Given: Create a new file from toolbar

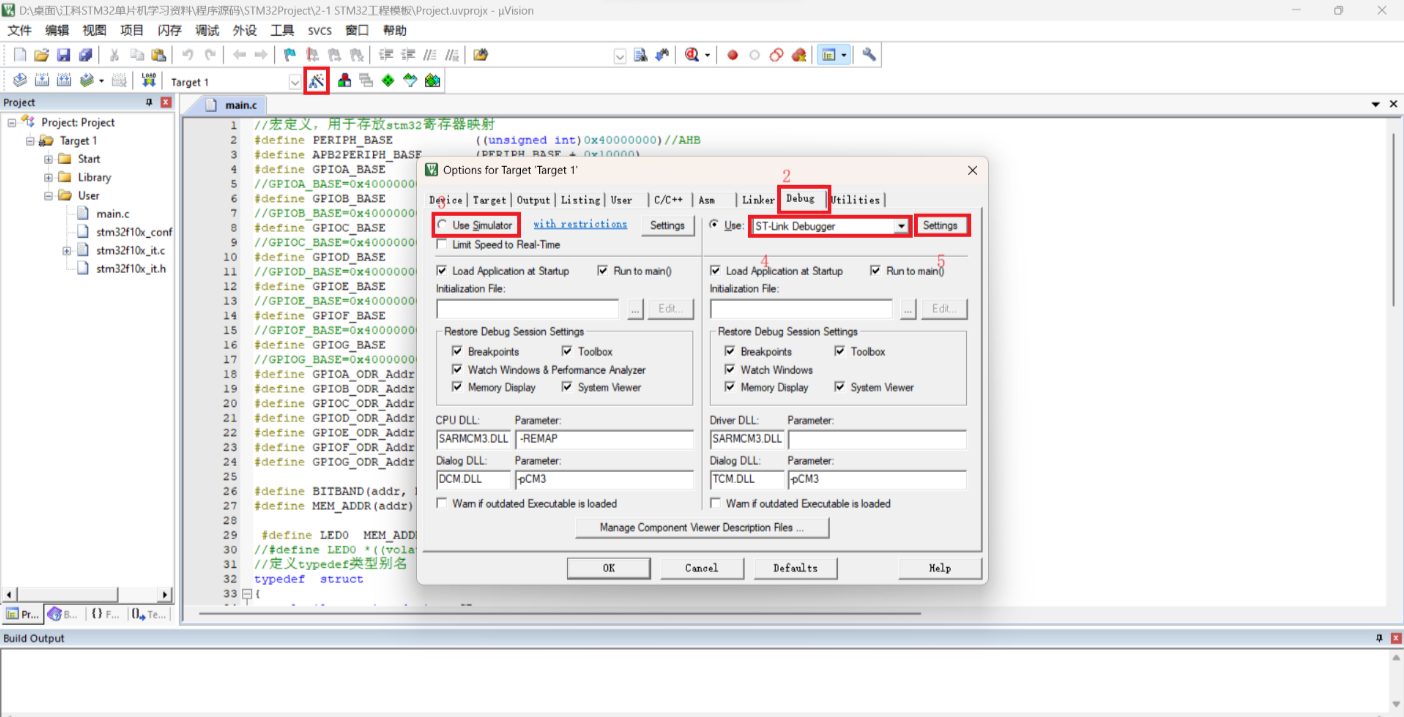Looking at the screenshot, I should pyautogui.click(x=19, y=55).
